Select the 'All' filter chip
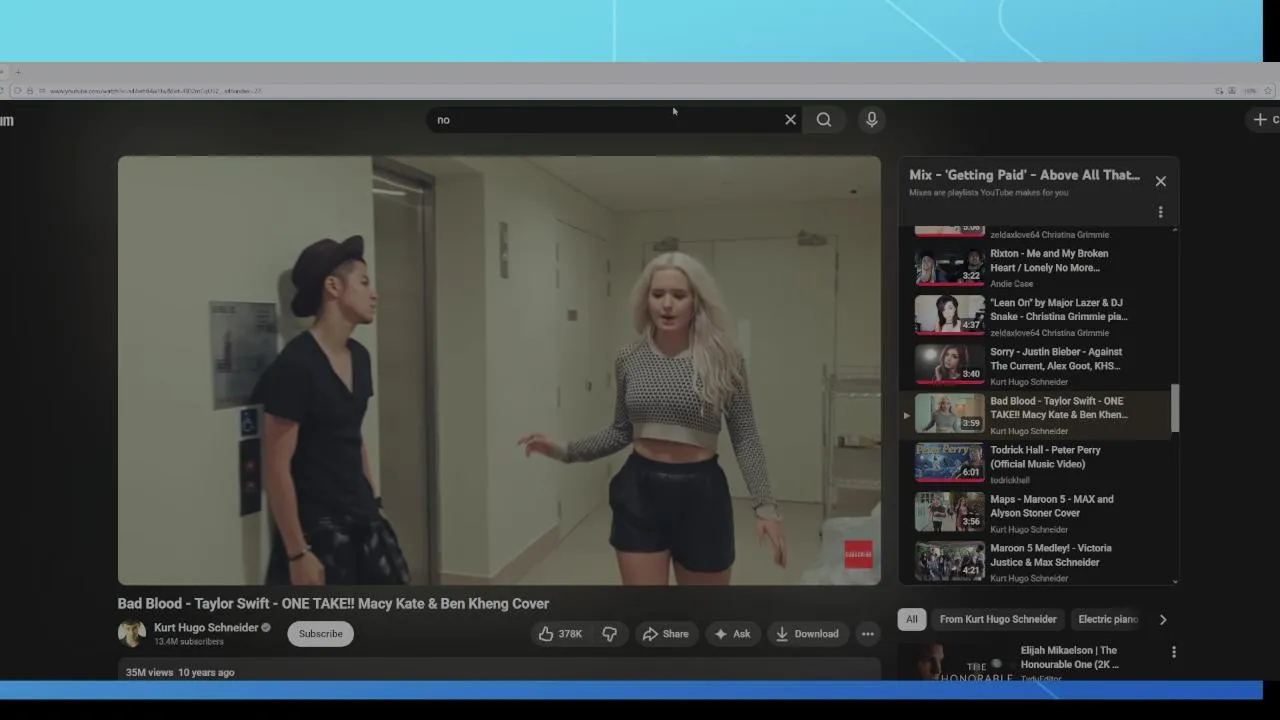 [x=912, y=620]
